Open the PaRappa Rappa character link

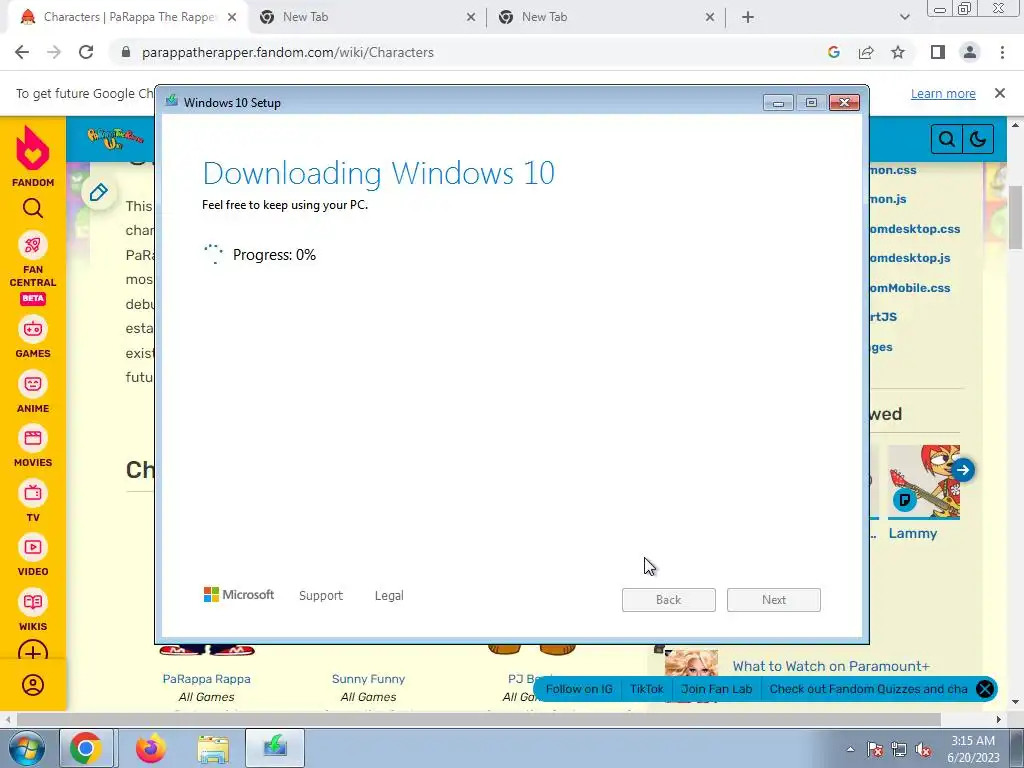[206, 679]
